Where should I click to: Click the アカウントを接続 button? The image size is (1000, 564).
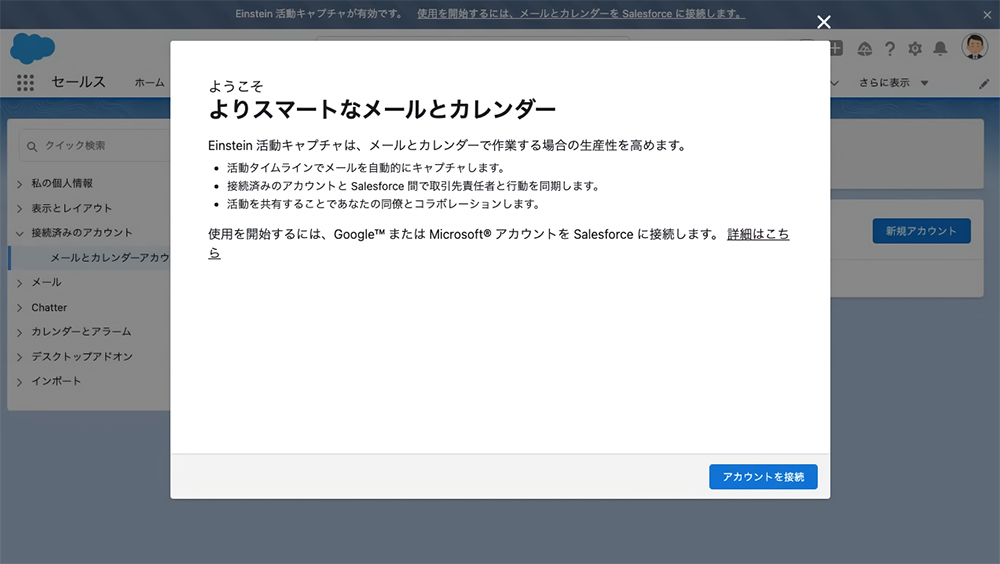763,477
